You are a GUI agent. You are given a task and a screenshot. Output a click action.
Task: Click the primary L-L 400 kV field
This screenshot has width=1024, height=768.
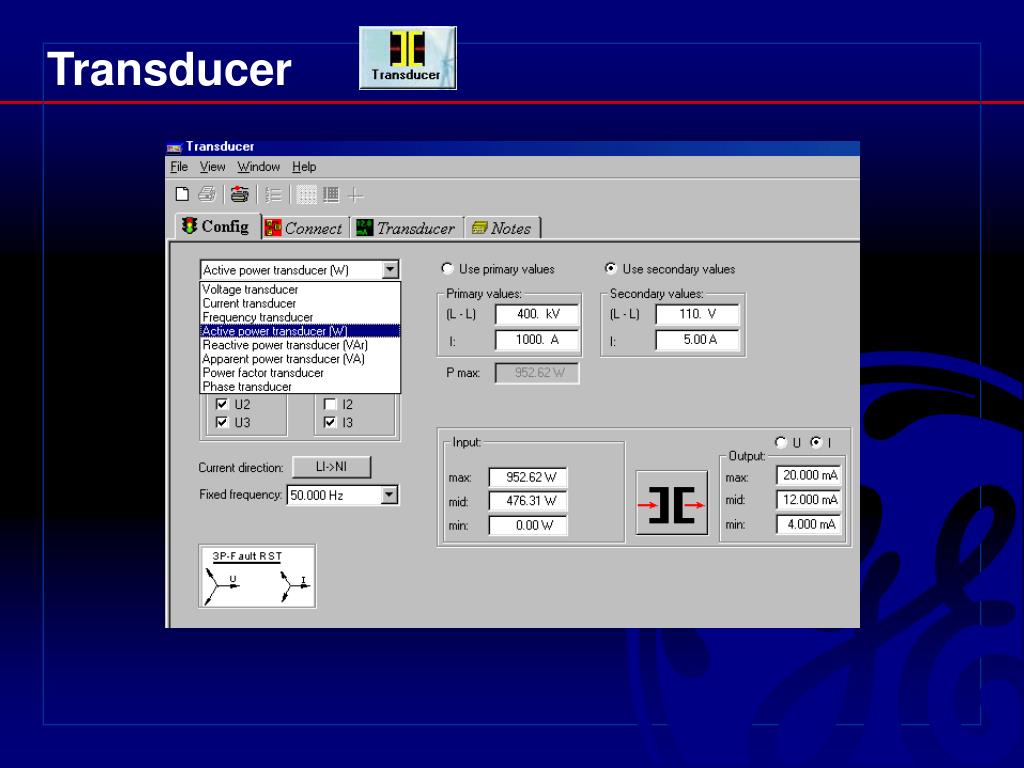[x=537, y=314]
